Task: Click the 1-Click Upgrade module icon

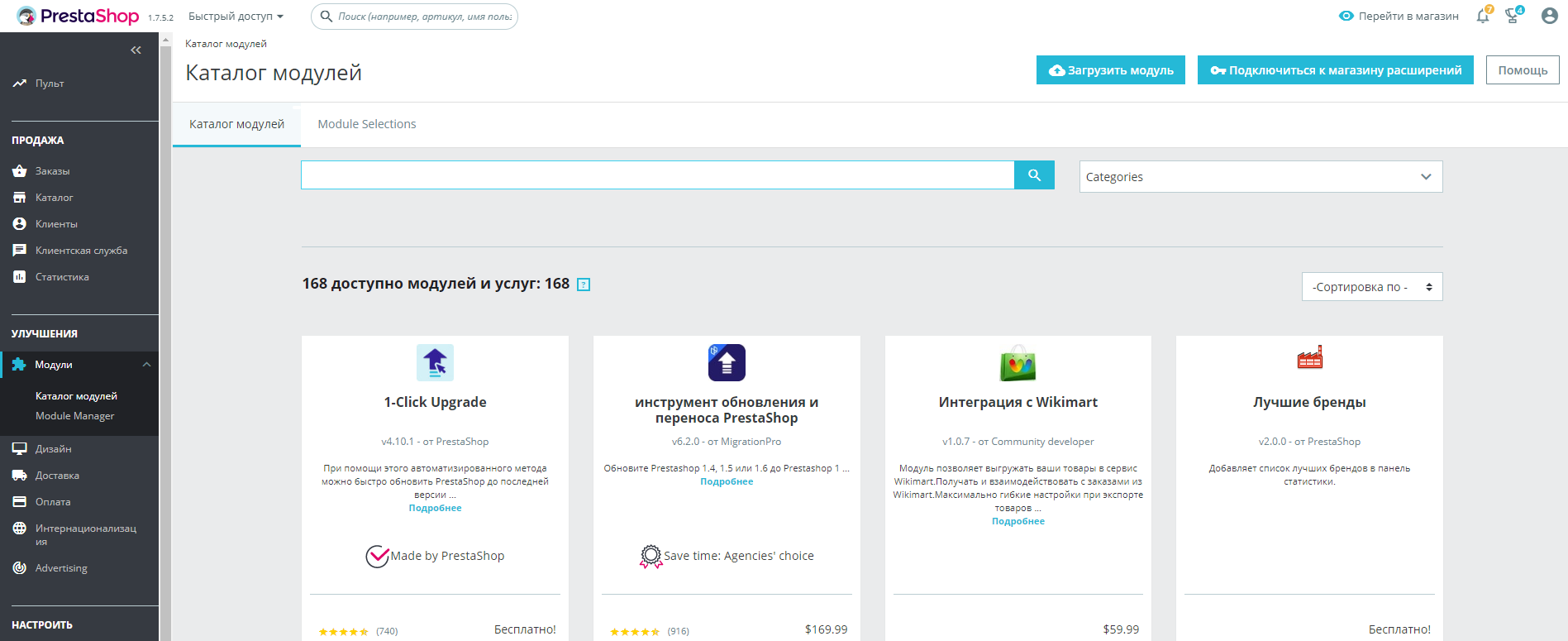Action: click(435, 362)
